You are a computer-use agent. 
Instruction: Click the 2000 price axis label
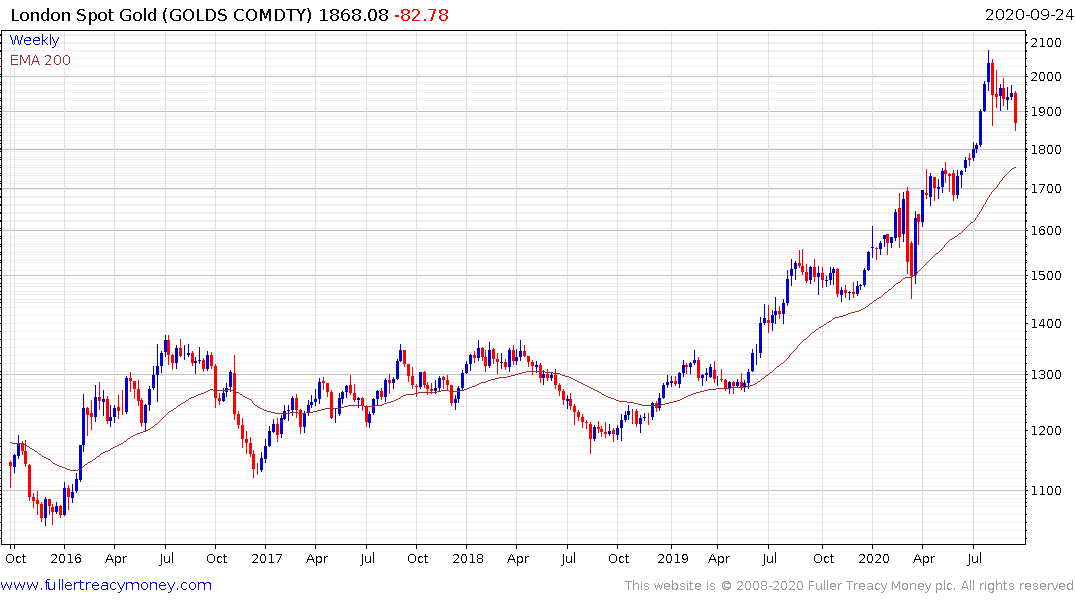point(1046,77)
